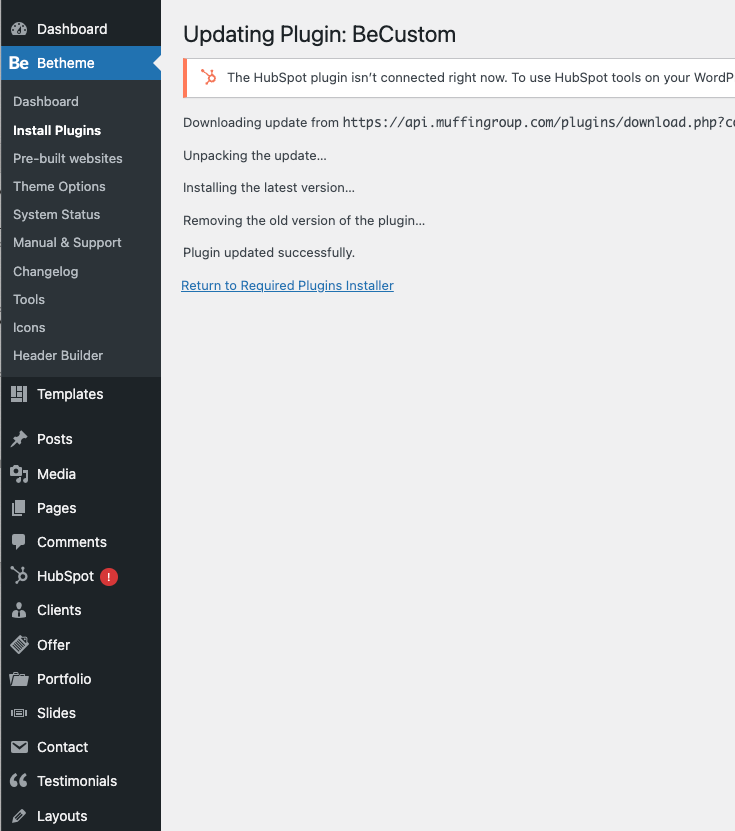Image resolution: width=735 pixels, height=831 pixels.
Task: Open the HubSpot menu label
Action: click(66, 576)
